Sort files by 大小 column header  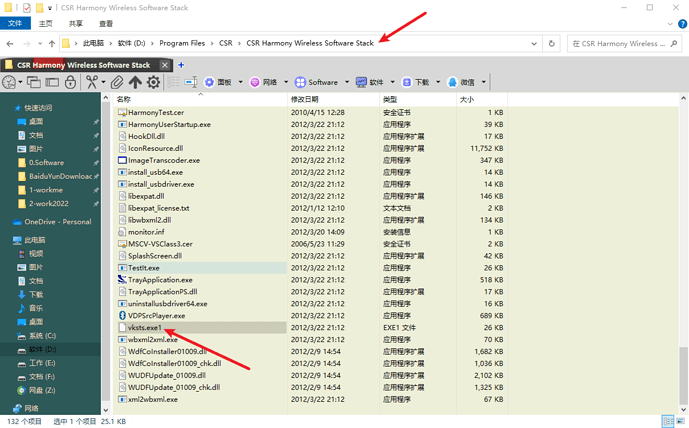[467, 99]
